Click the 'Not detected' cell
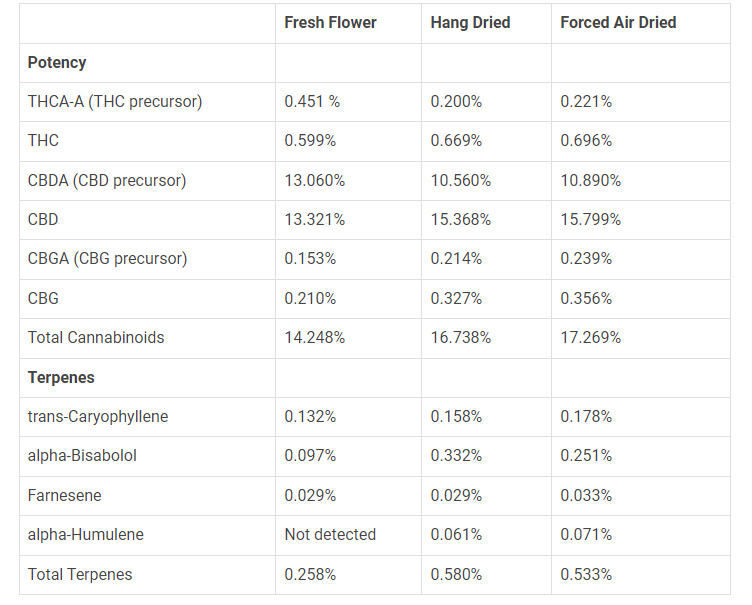Viewport: 752px width, 605px height. 330,535
